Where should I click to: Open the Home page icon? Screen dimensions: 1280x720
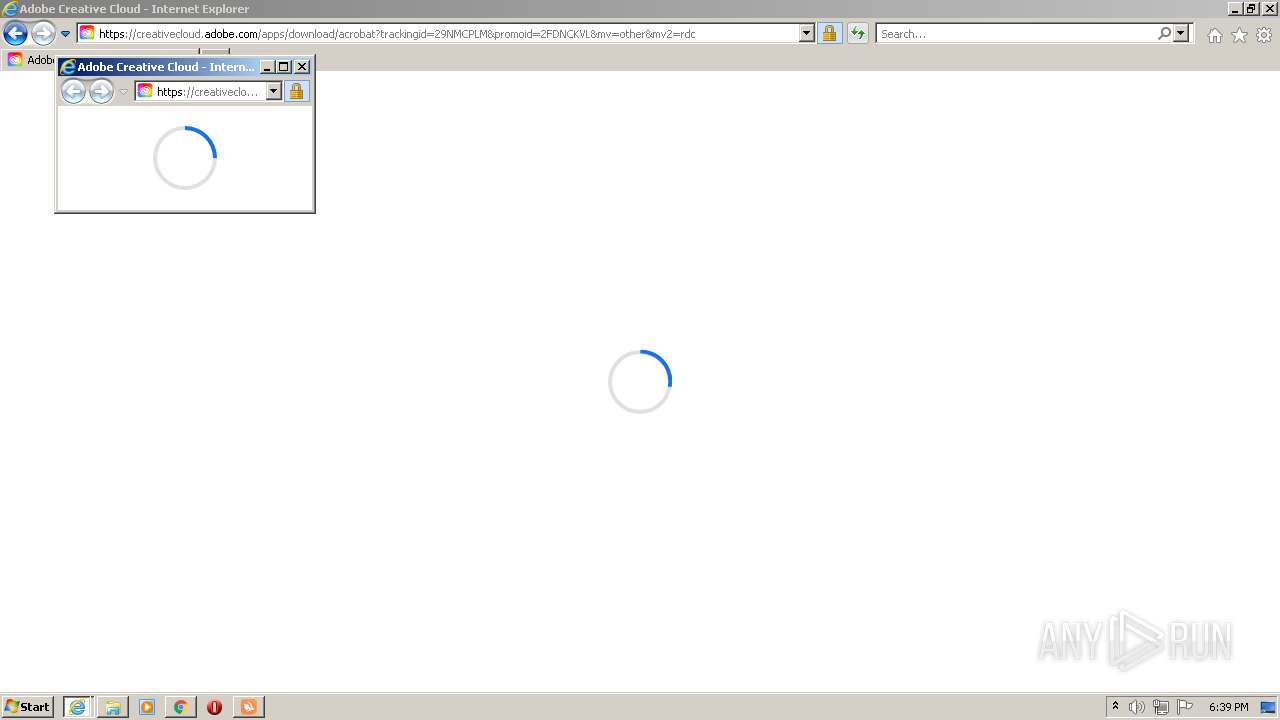click(1214, 35)
